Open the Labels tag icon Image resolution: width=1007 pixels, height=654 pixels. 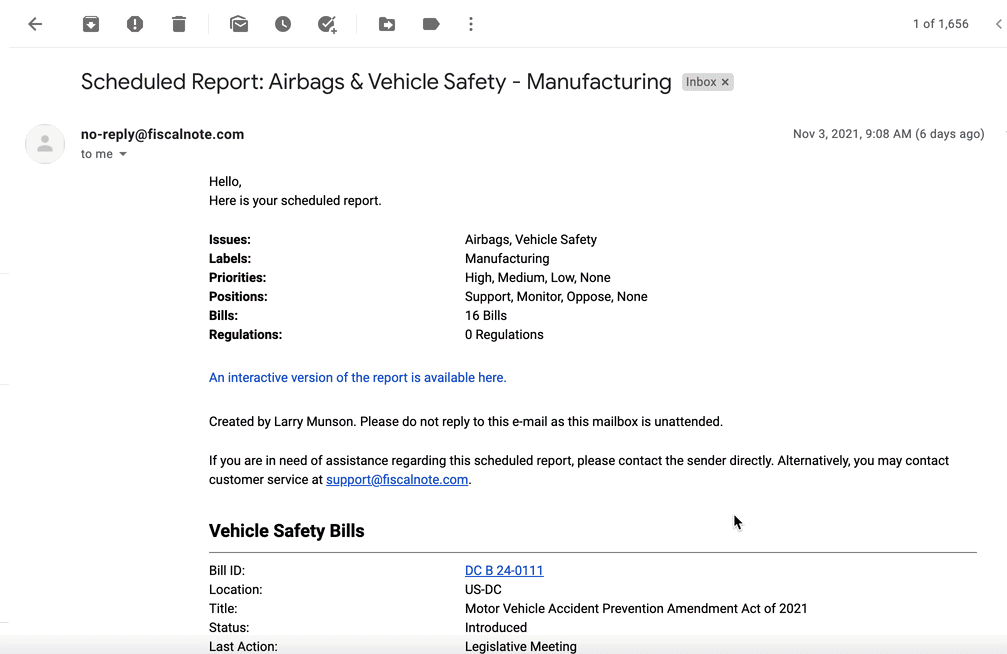pos(431,24)
